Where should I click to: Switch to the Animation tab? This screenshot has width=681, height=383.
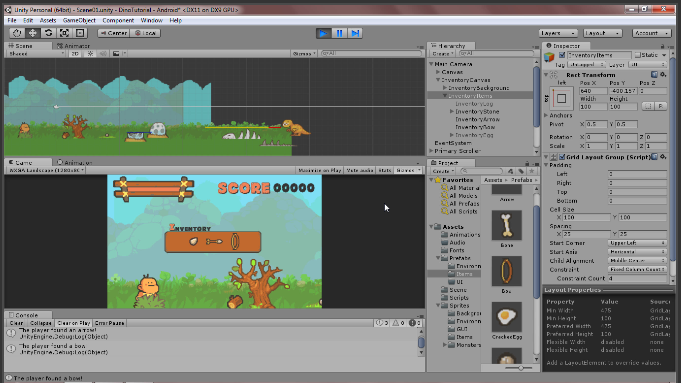coord(75,162)
